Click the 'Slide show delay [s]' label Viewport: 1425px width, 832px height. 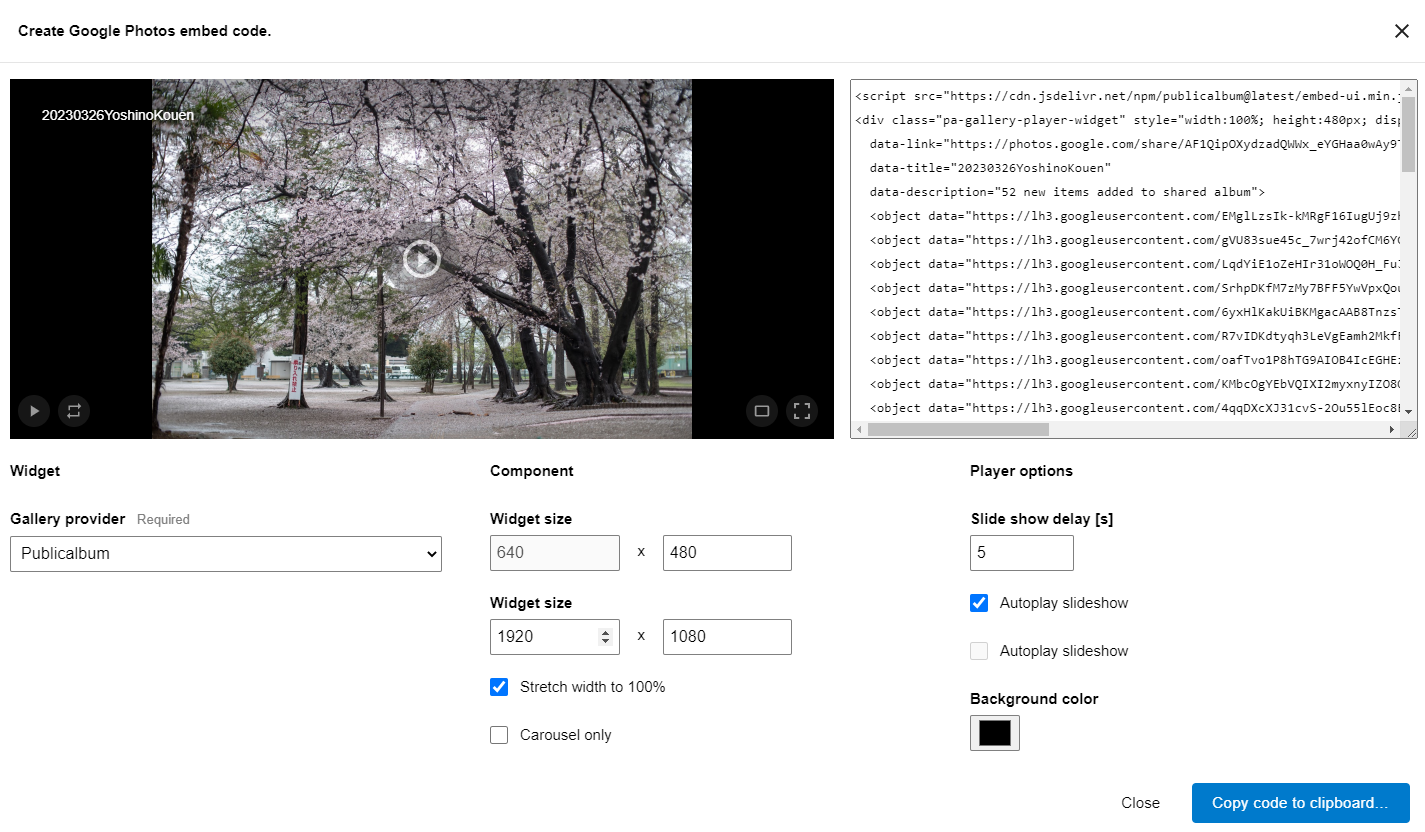[x=1042, y=519]
